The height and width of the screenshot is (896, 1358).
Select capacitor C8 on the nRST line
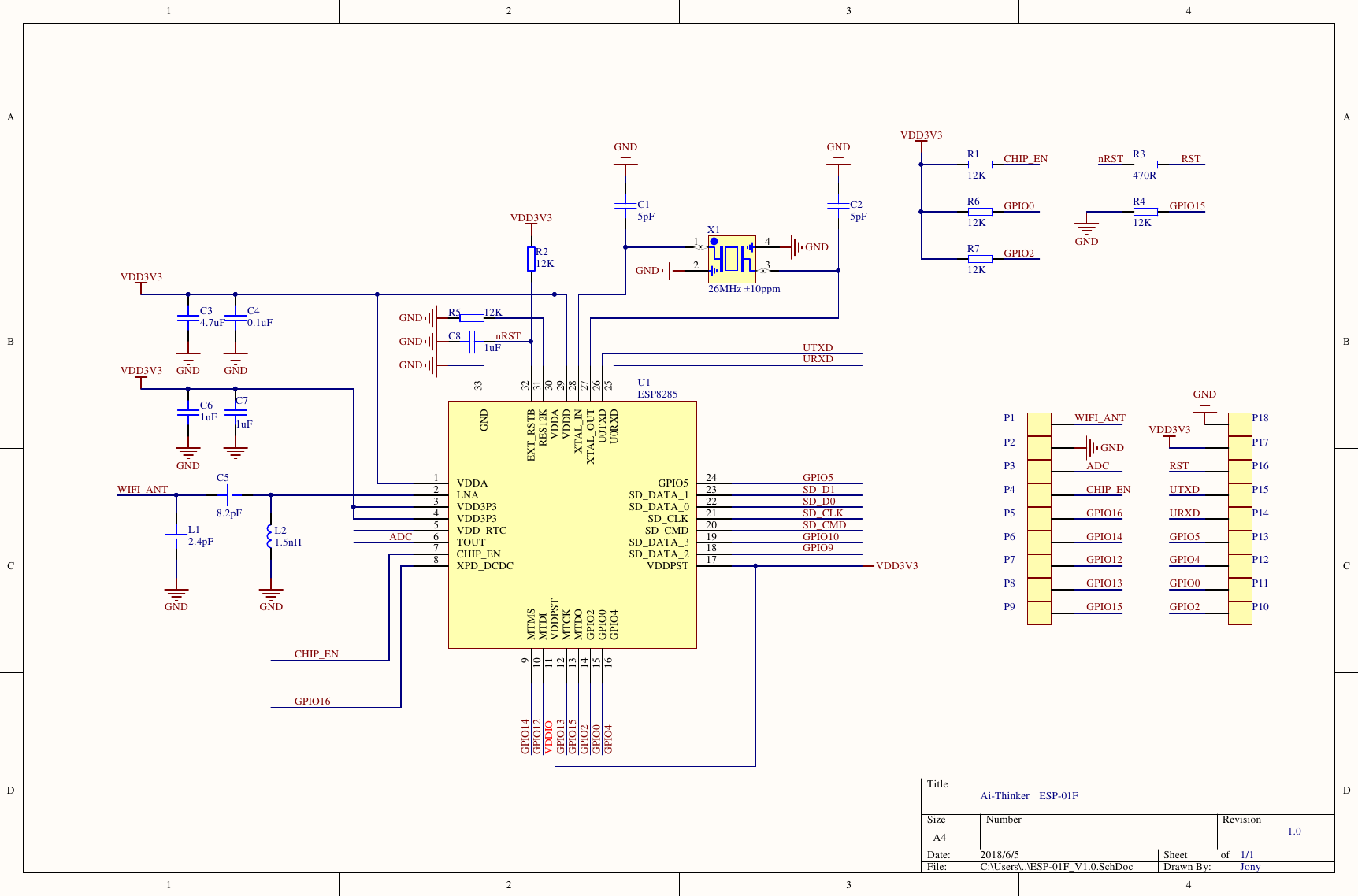coord(472,342)
